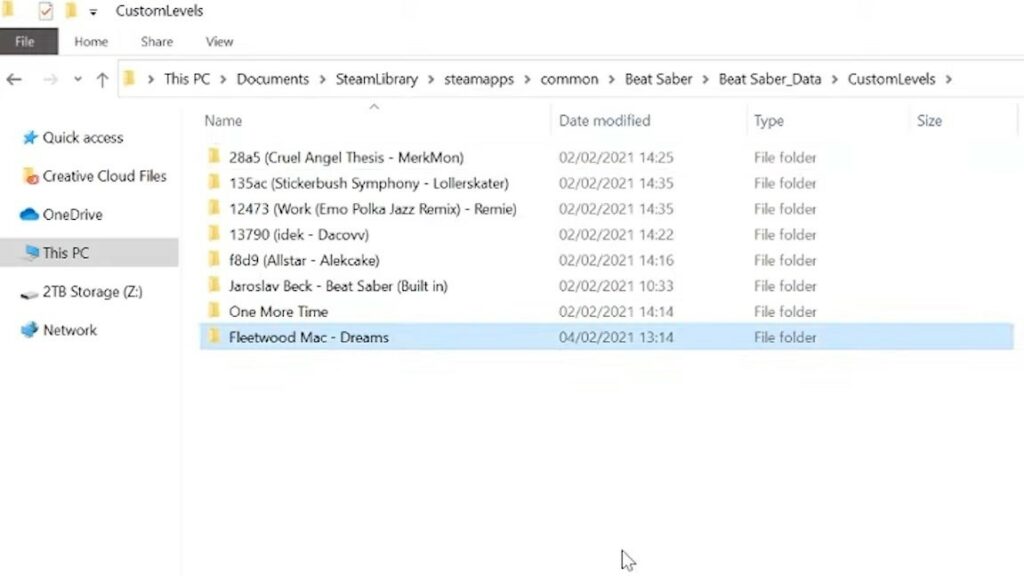Switch to the View ribbon tab
Viewport: 1024px width, 576px height.
219,42
